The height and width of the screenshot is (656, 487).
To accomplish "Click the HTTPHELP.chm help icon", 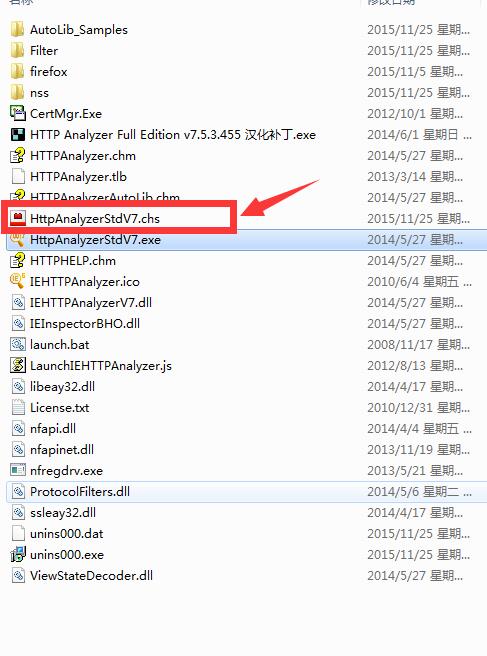I will click(18, 261).
